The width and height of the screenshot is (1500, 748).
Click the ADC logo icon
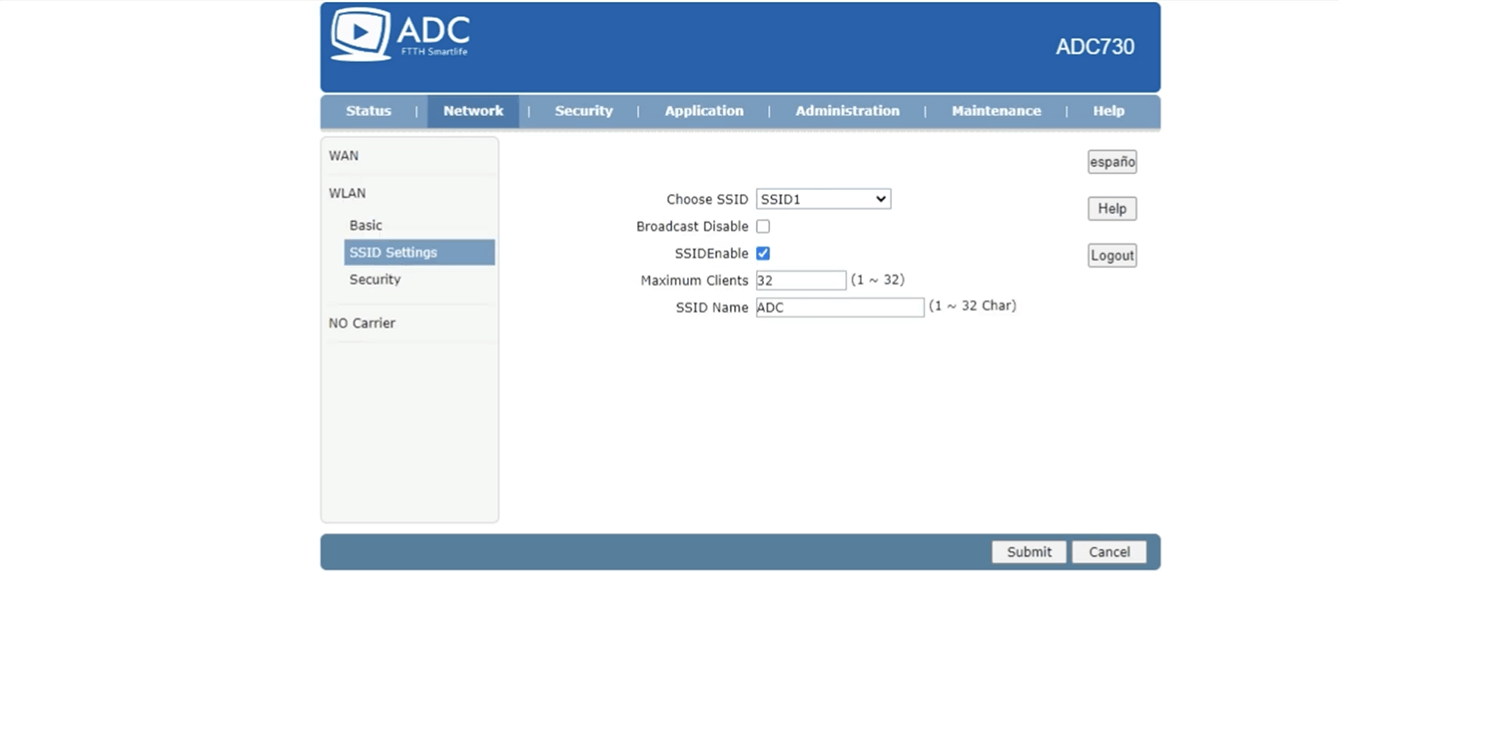pos(361,36)
